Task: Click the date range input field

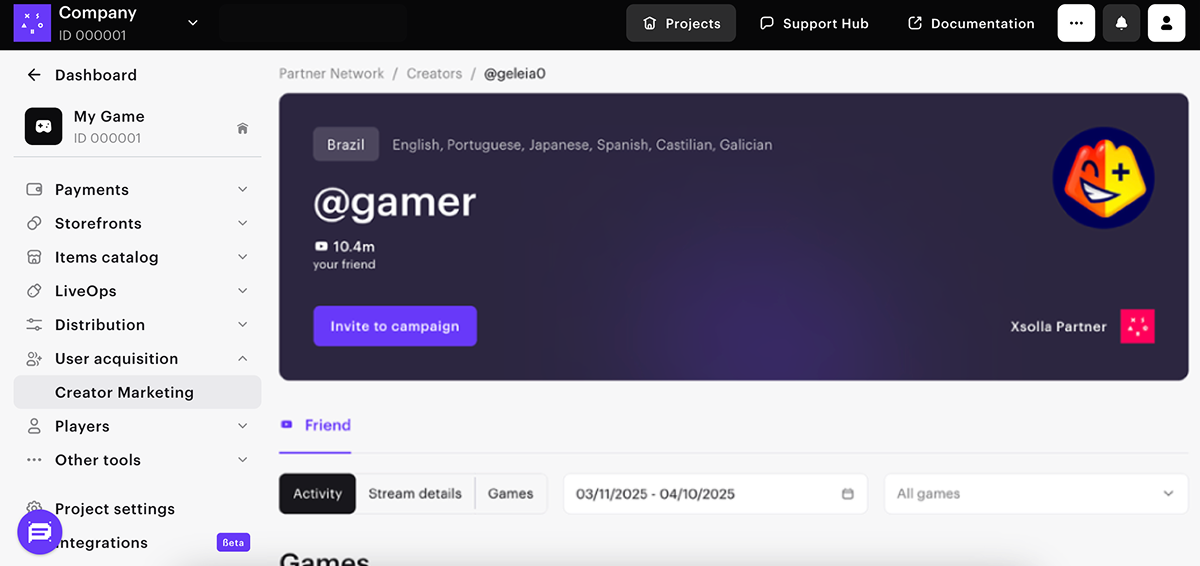Action: (700, 494)
